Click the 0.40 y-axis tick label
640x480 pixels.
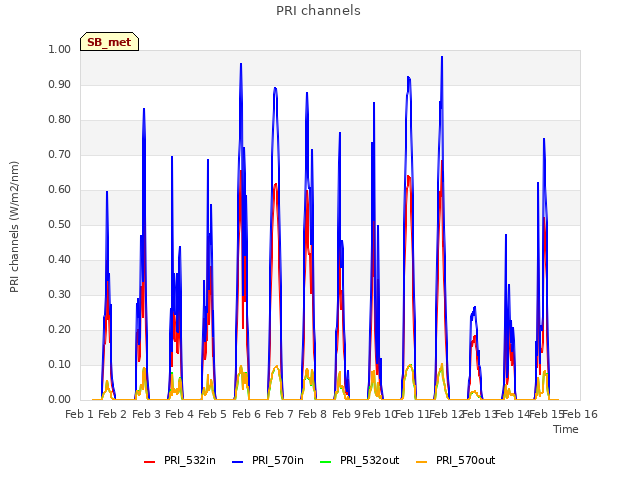[60, 260]
